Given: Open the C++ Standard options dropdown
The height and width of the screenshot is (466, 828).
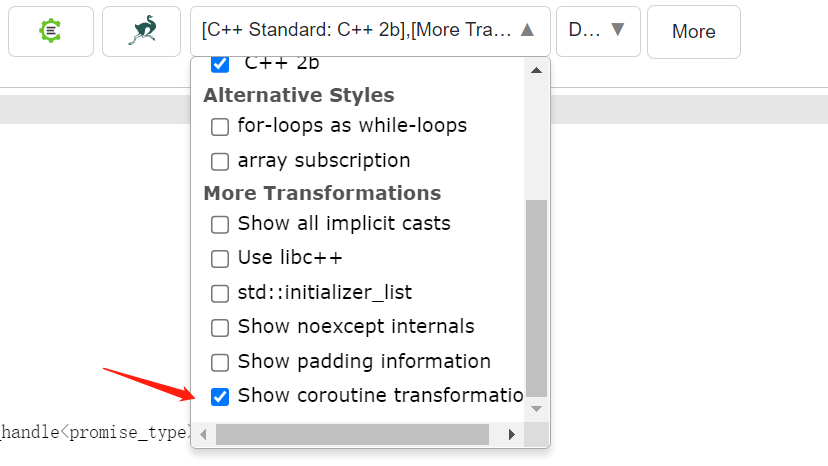Looking at the screenshot, I should [369, 31].
